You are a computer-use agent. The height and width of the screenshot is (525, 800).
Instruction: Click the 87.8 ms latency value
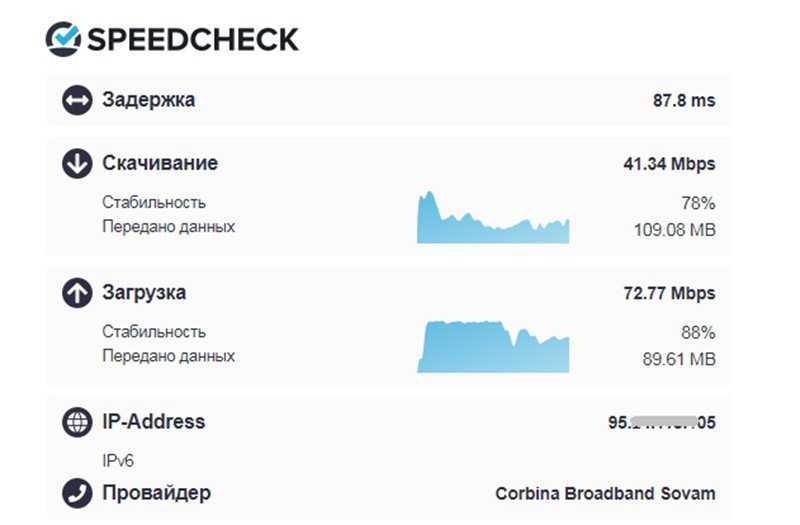click(x=684, y=100)
